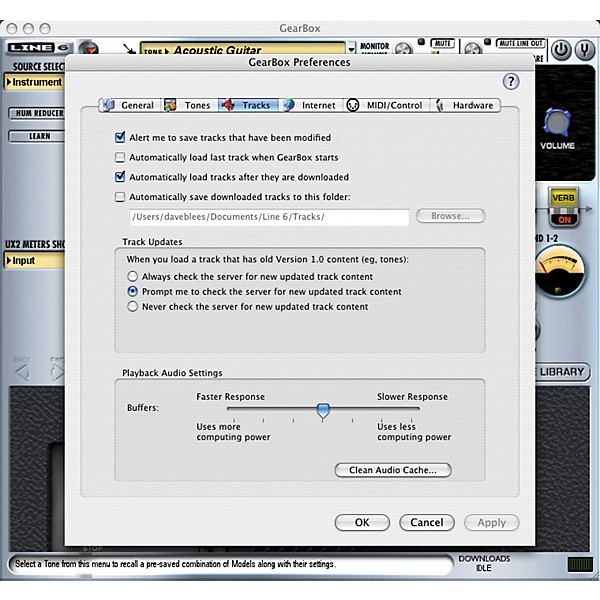This screenshot has height=600, width=600.
Task: Enable automatically save downloaded tracks to folder
Action: coord(121,197)
